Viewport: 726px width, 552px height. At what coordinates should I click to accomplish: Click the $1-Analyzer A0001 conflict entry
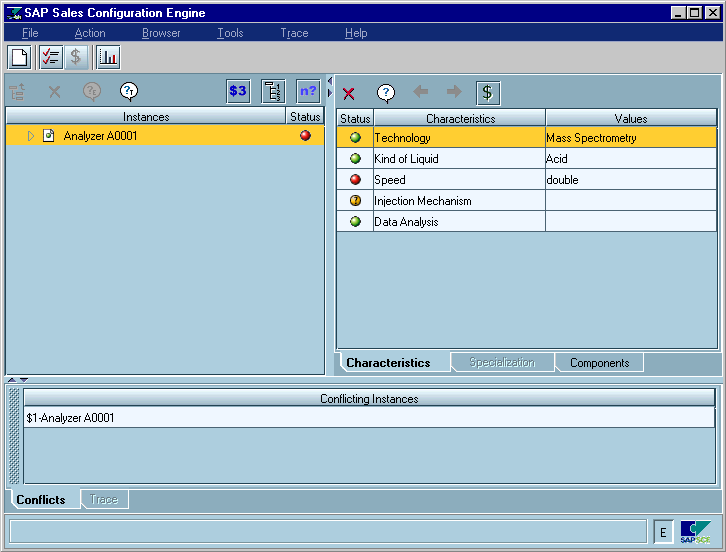[369, 418]
